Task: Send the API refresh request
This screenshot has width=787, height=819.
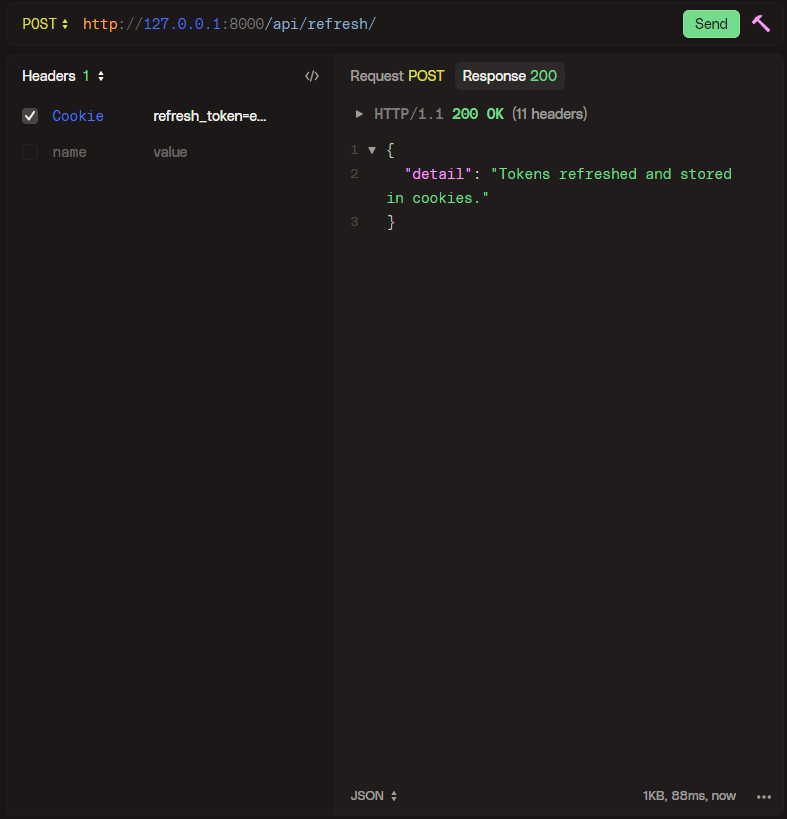Action: (x=710, y=24)
